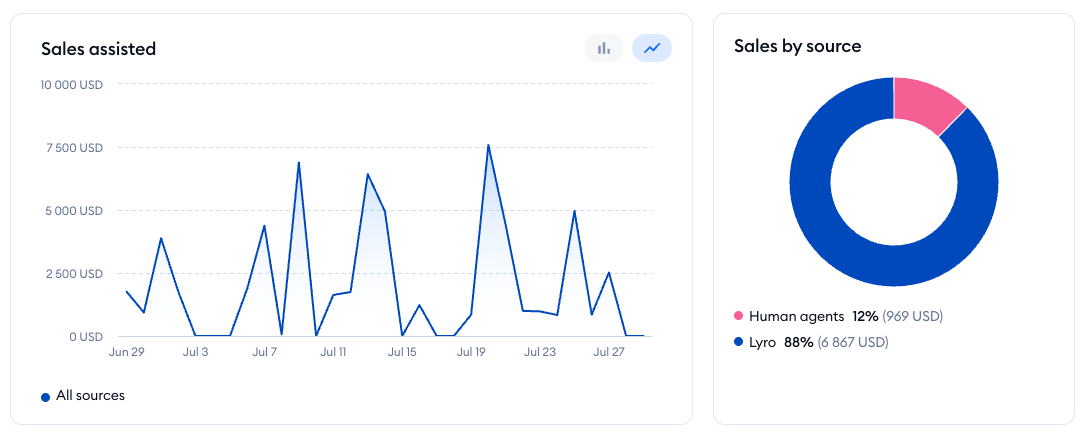1088x436 pixels.
Task: Click the 5 000 USD axis label
Action: point(75,210)
